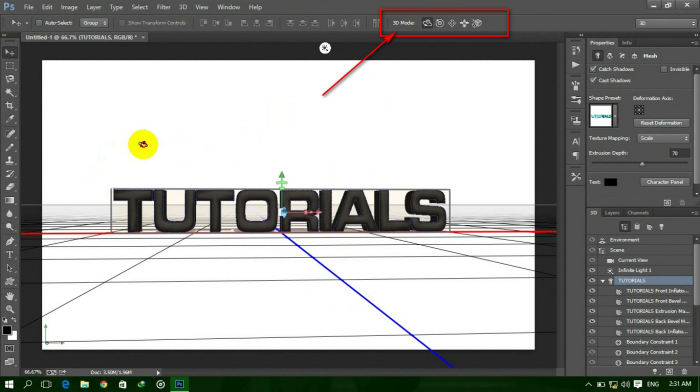Collapse the TUTORIALS tree item
This screenshot has width=700, height=392.
(603, 281)
